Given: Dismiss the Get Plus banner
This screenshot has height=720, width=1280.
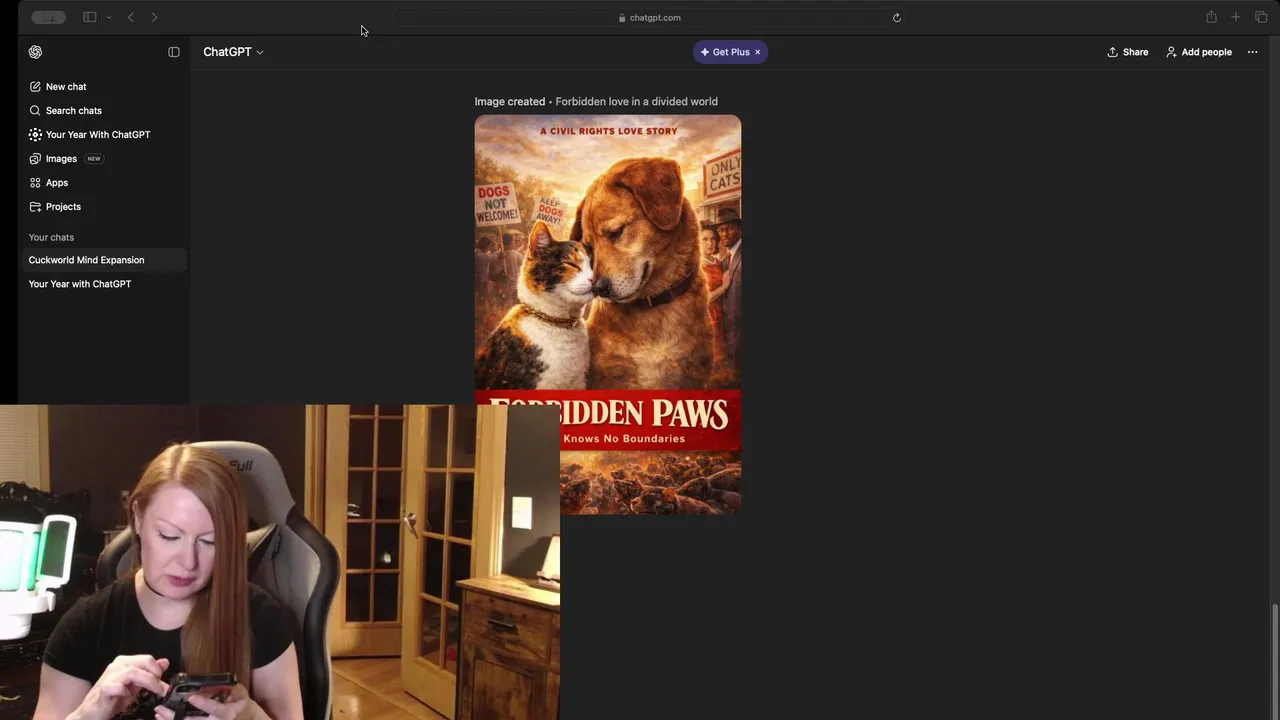Looking at the screenshot, I should 758,52.
